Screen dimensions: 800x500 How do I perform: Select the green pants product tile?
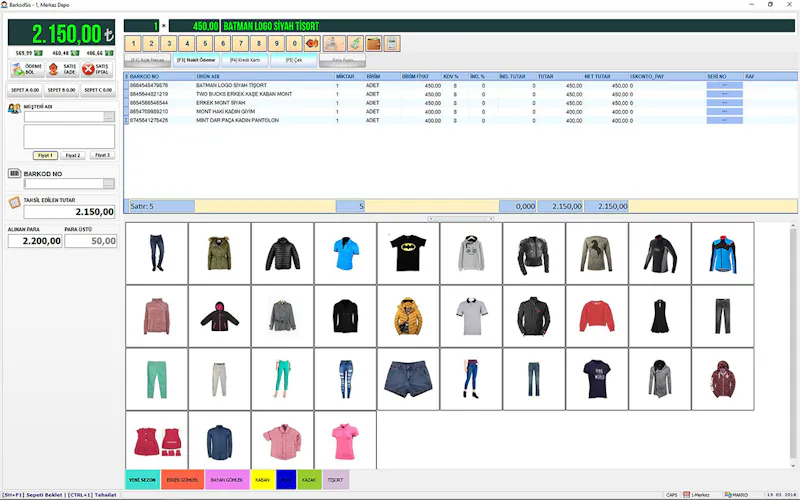coord(157,379)
